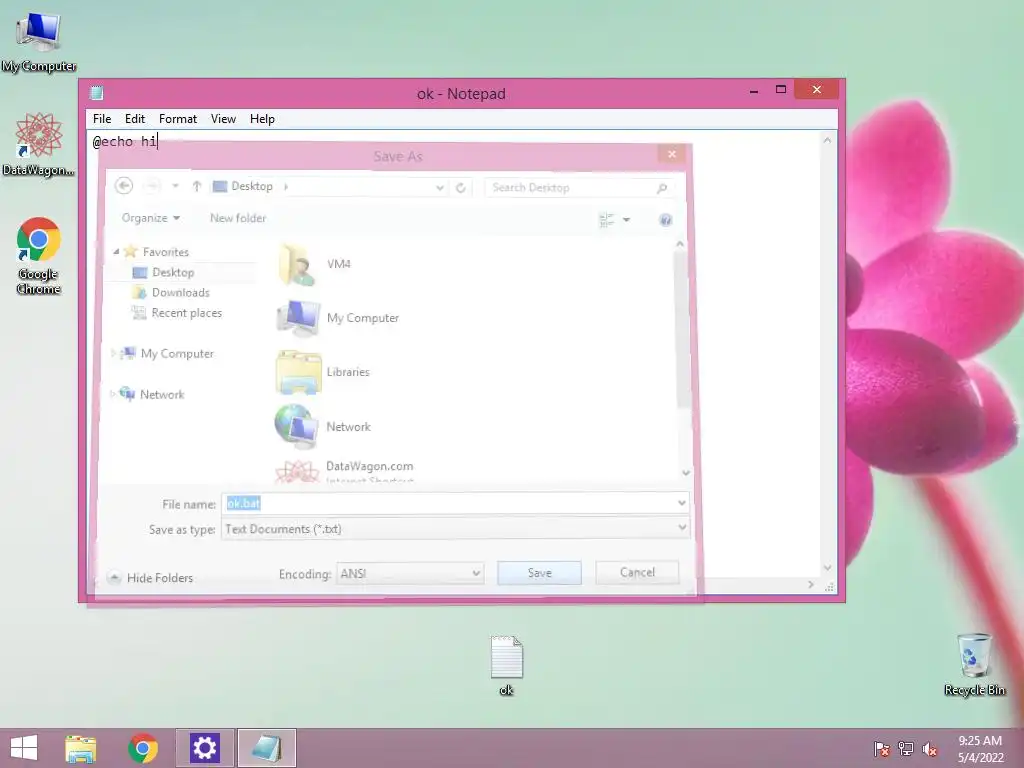Open DataWagon desktop shortcut
1024x768 pixels.
click(x=39, y=144)
